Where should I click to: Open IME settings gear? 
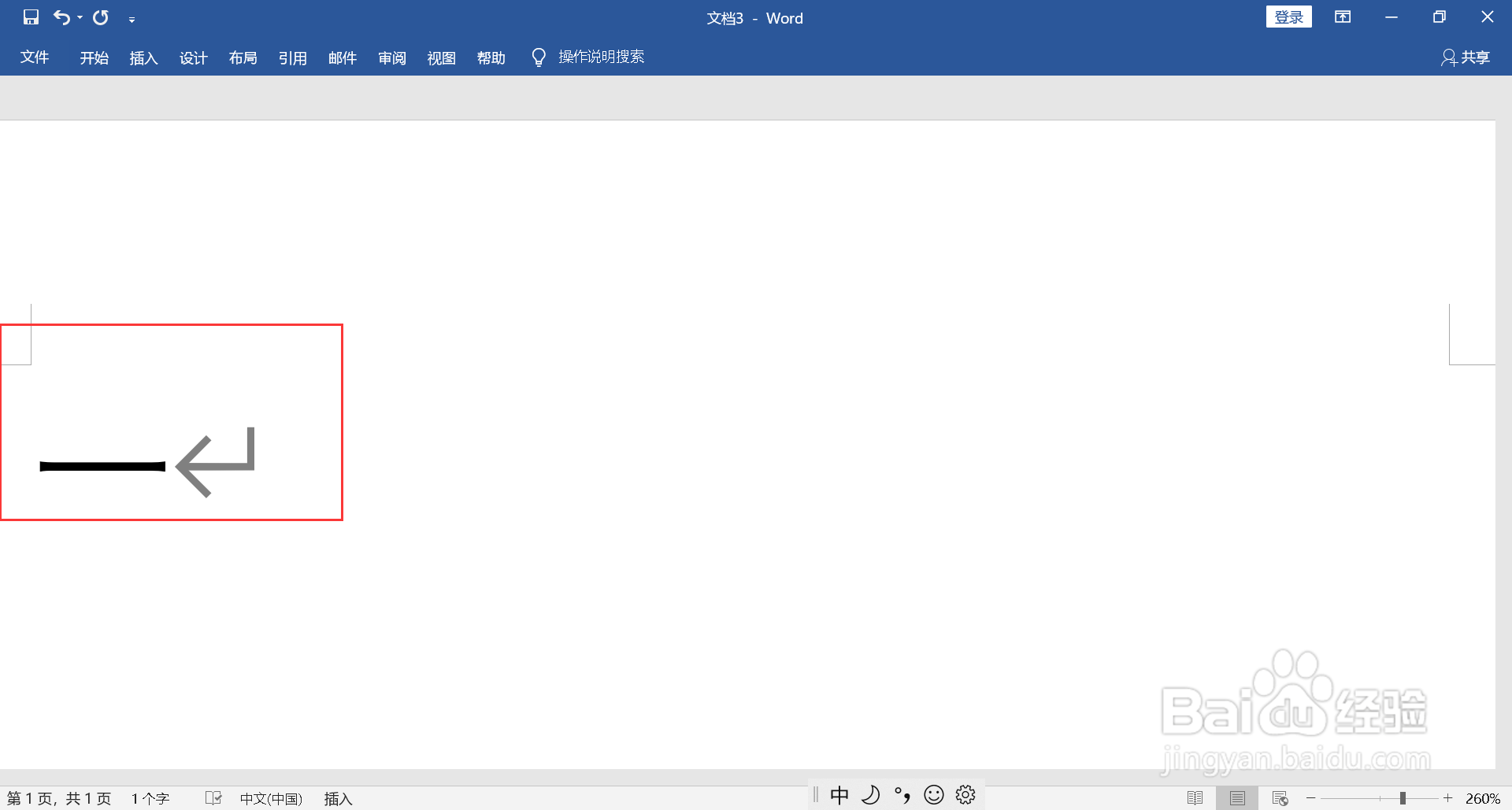tap(965, 795)
